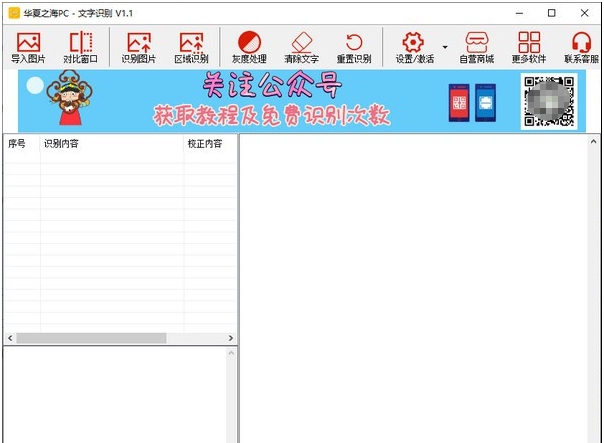The width and height of the screenshot is (604, 443).
Task: Minimize the 文字识别 window
Action: [519, 13]
